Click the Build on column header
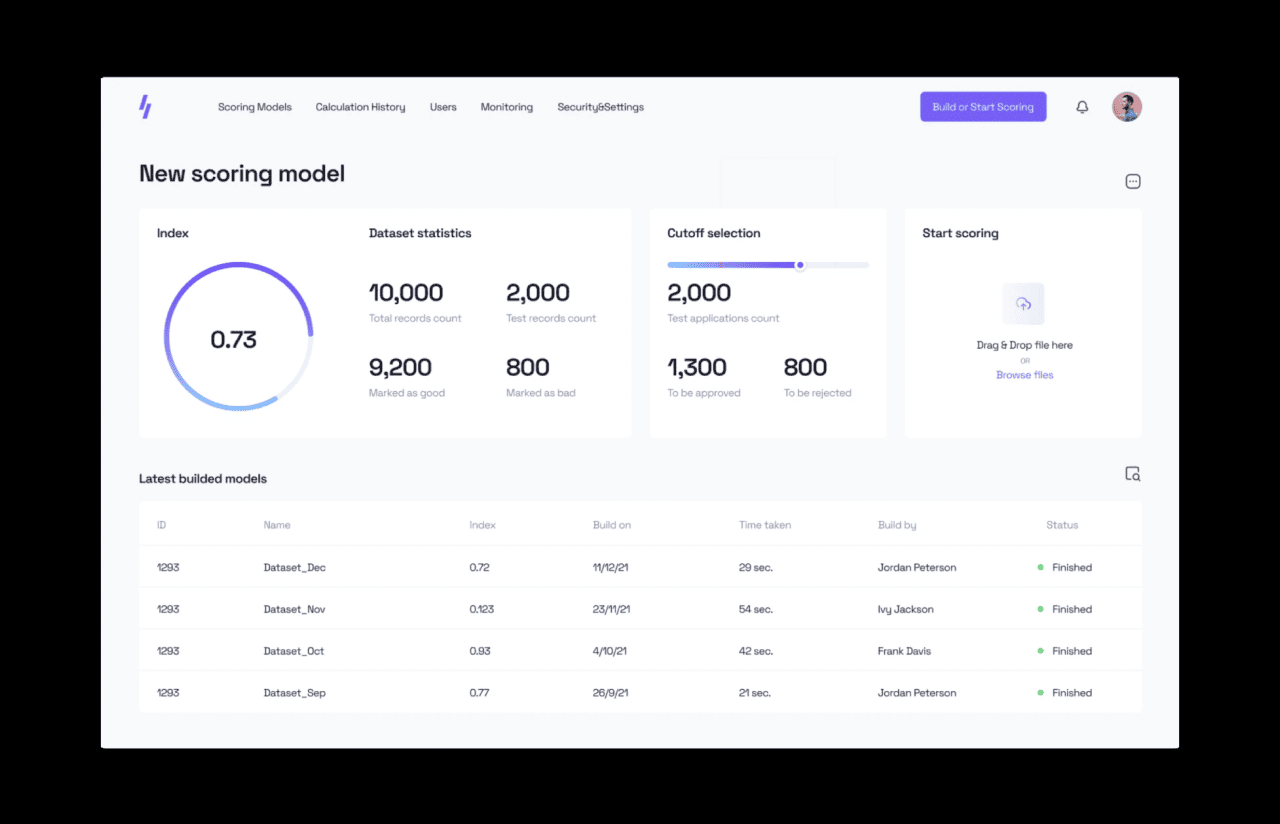The width and height of the screenshot is (1280, 824). (612, 525)
